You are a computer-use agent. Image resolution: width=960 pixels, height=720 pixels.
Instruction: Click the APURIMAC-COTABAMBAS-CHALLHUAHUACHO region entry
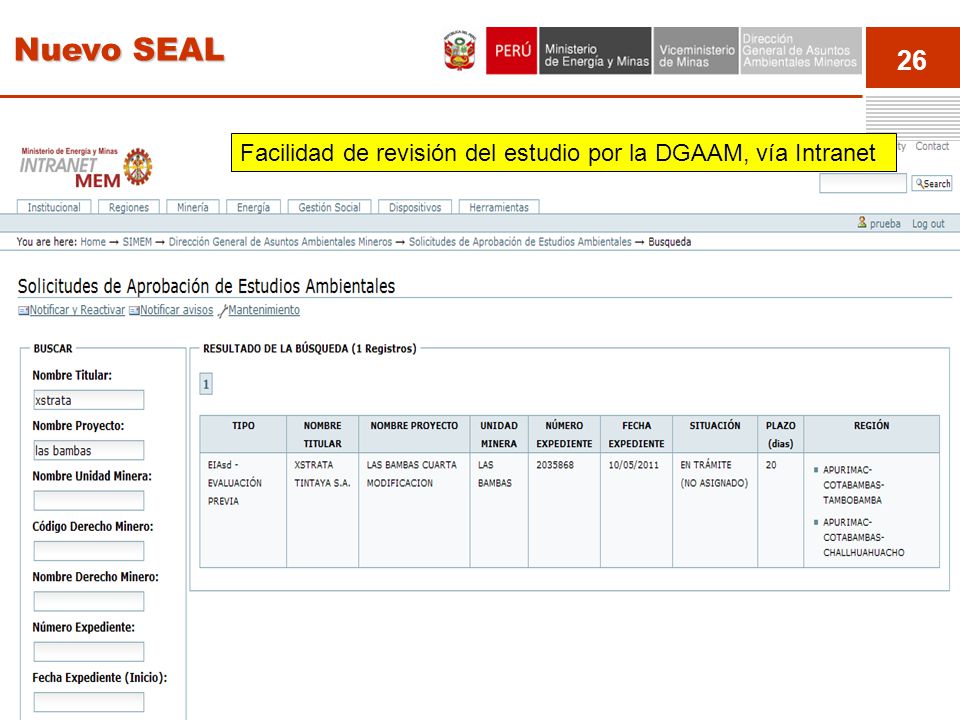click(x=863, y=537)
